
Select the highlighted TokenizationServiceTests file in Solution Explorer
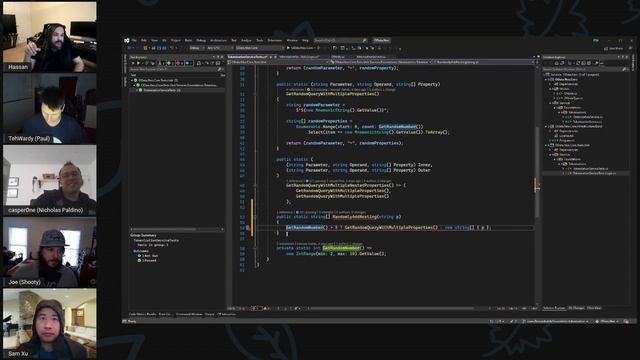point(586,173)
